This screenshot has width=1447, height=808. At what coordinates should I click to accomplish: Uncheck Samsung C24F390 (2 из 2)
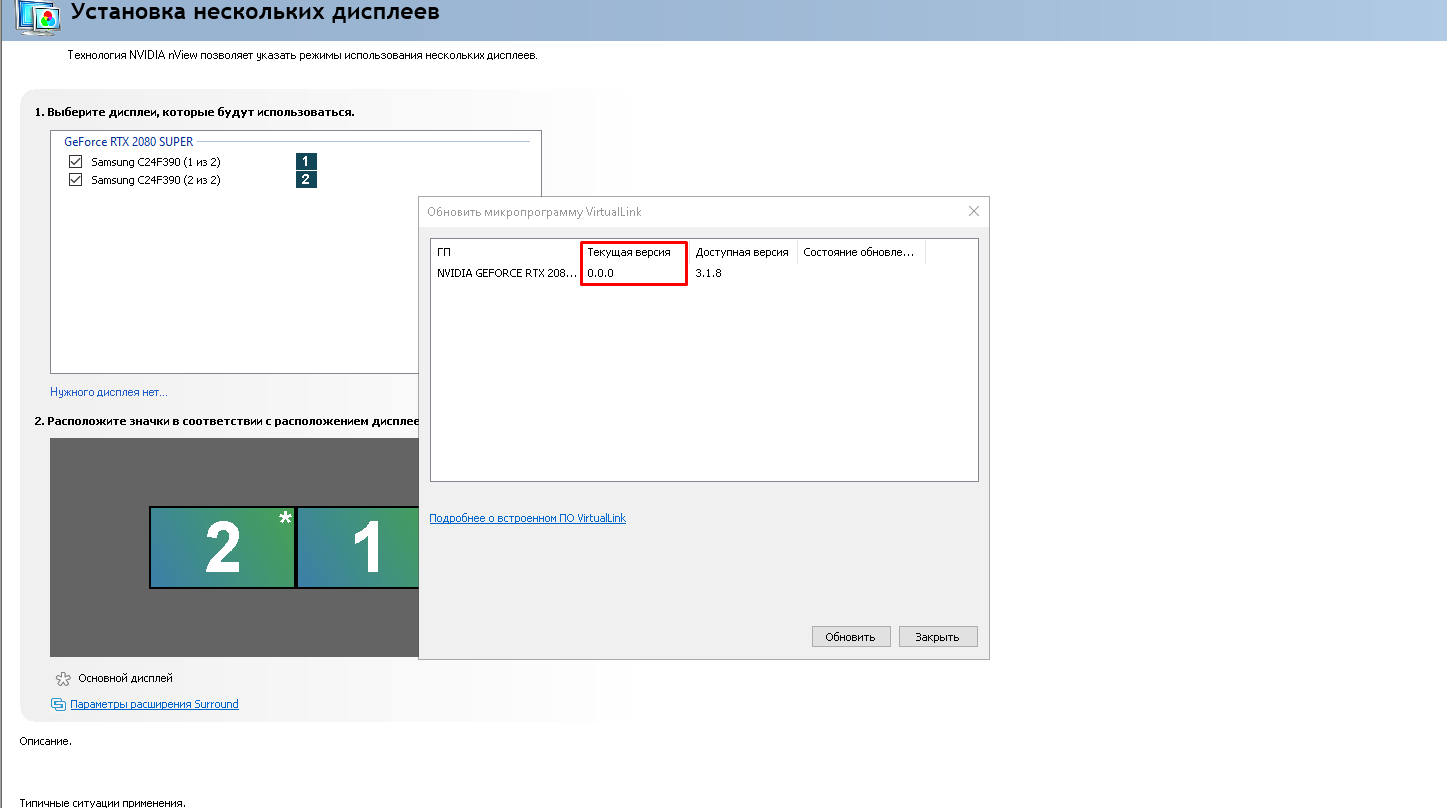[x=76, y=179]
